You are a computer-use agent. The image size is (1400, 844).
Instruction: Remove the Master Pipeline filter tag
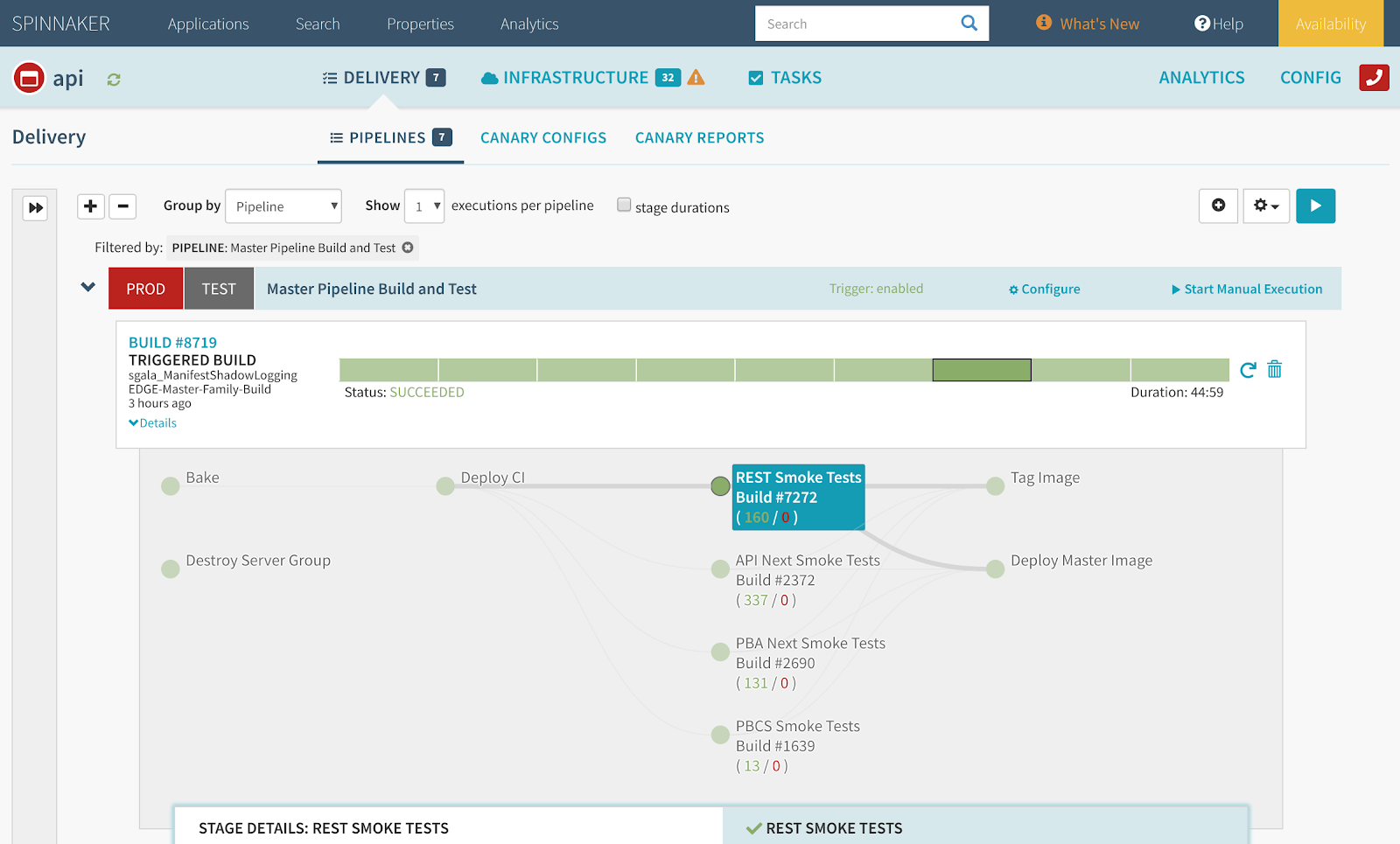point(408,248)
